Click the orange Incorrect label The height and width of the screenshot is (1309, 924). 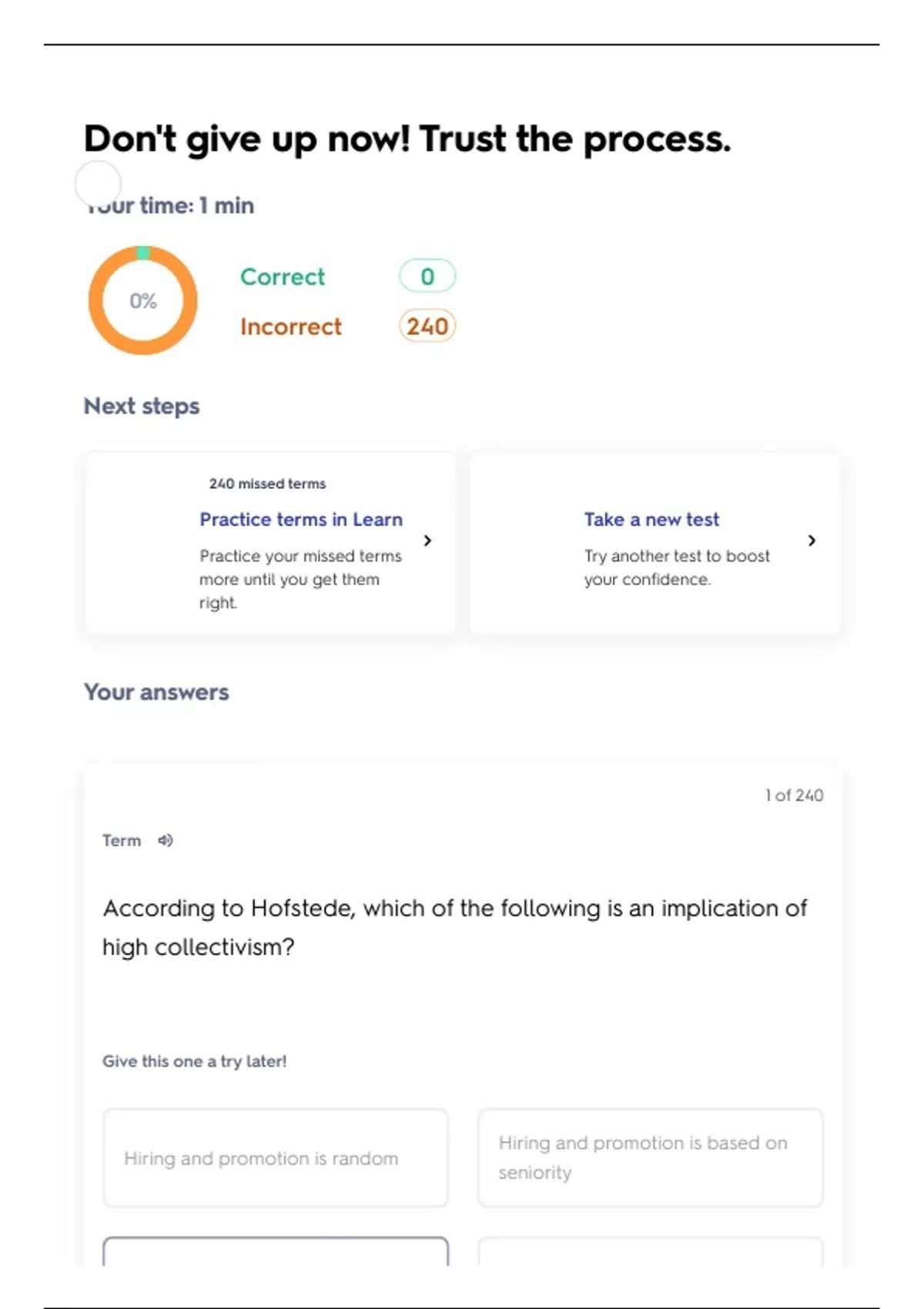point(290,326)
